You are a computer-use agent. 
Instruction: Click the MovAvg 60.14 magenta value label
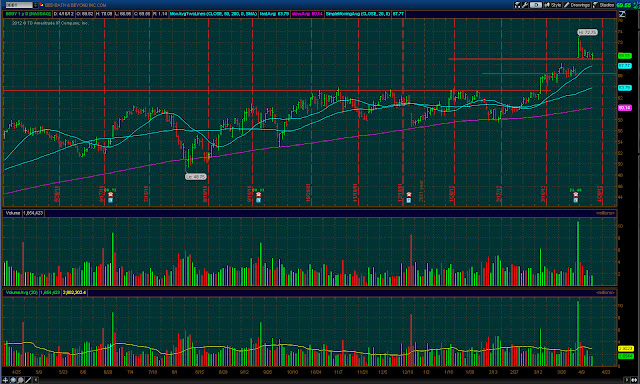[x=307, y=14]
